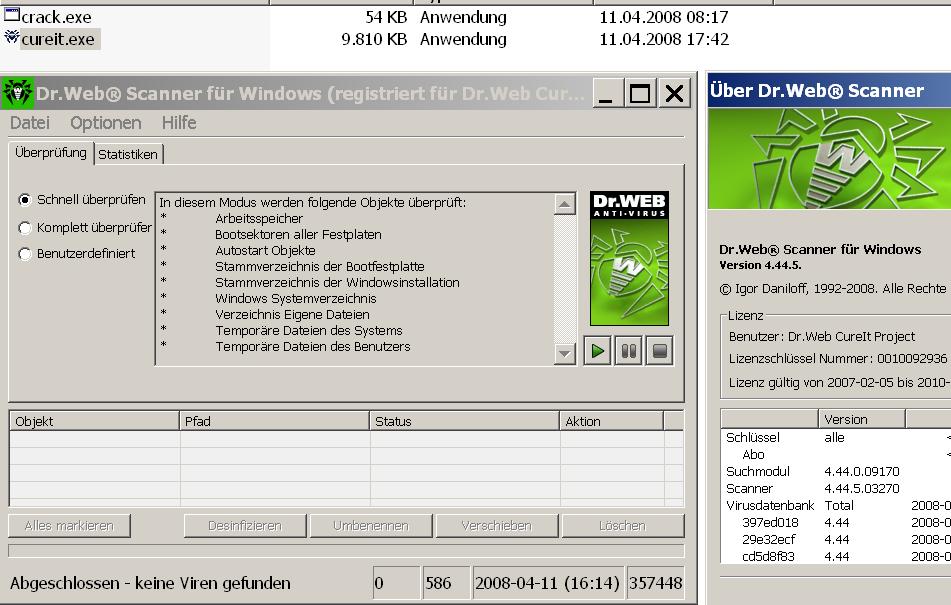Click the green spider banner in About window
Viewport: 951px width, 605px height.
tap(829, 159)
